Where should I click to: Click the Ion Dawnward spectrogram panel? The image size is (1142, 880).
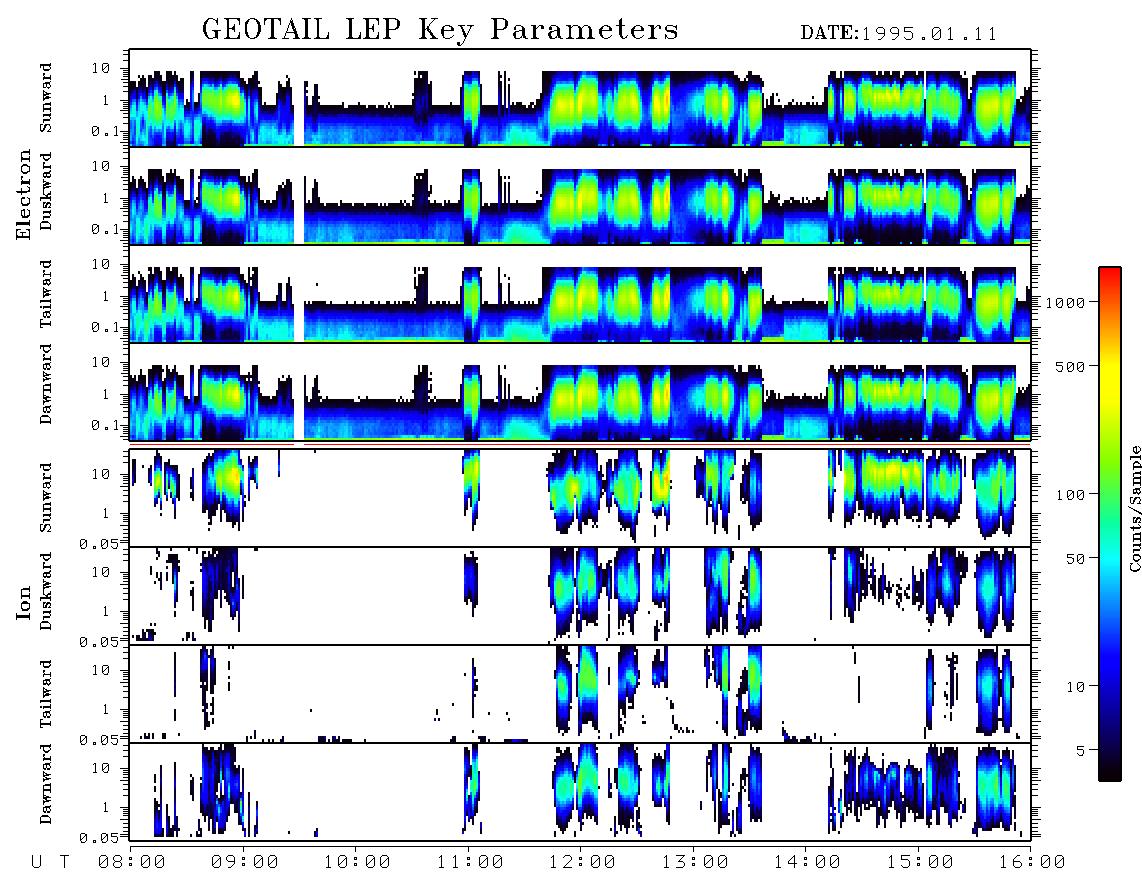pos(580,792)
